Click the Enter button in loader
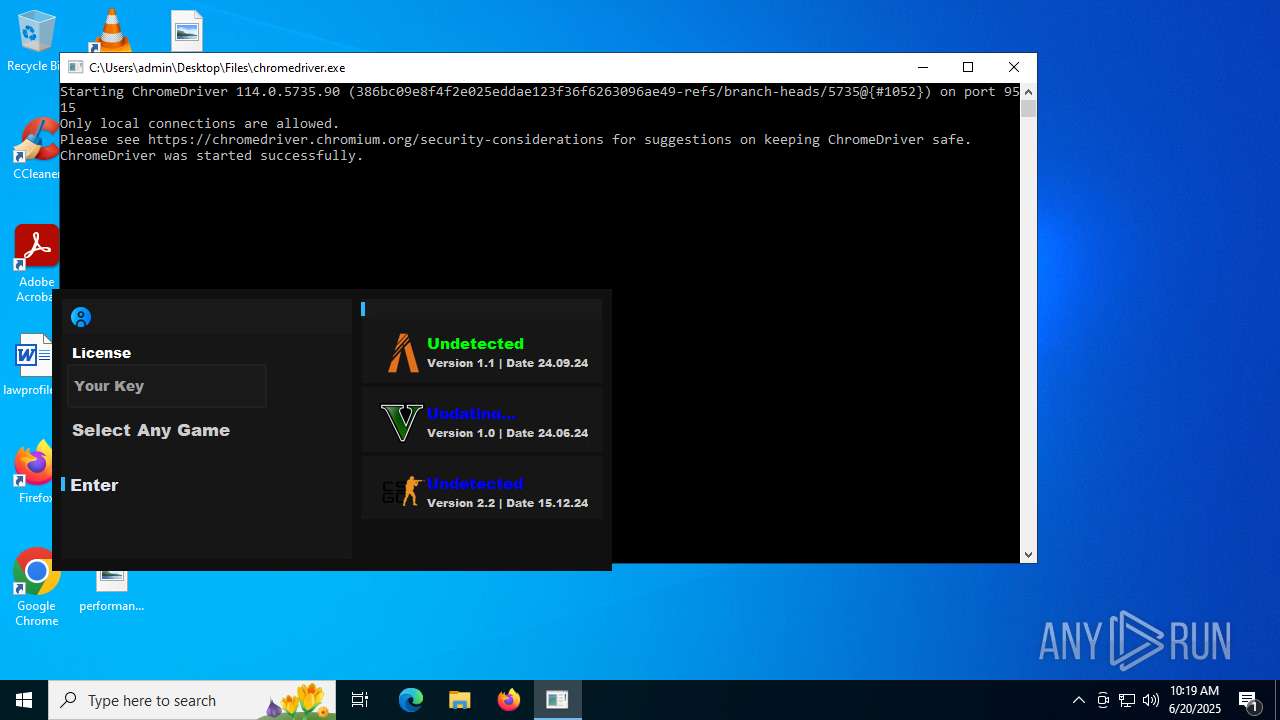This screenshot has height=720, width=1280. [94, 485]
